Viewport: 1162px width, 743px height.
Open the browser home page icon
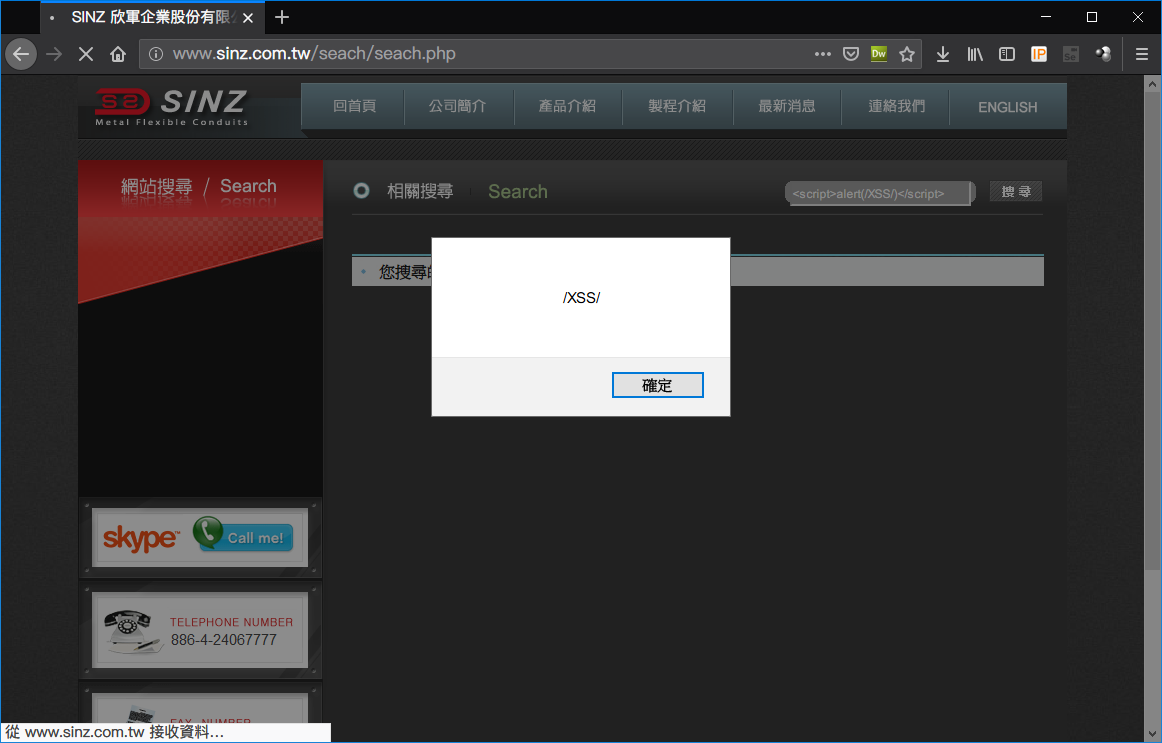click(118, 54)
